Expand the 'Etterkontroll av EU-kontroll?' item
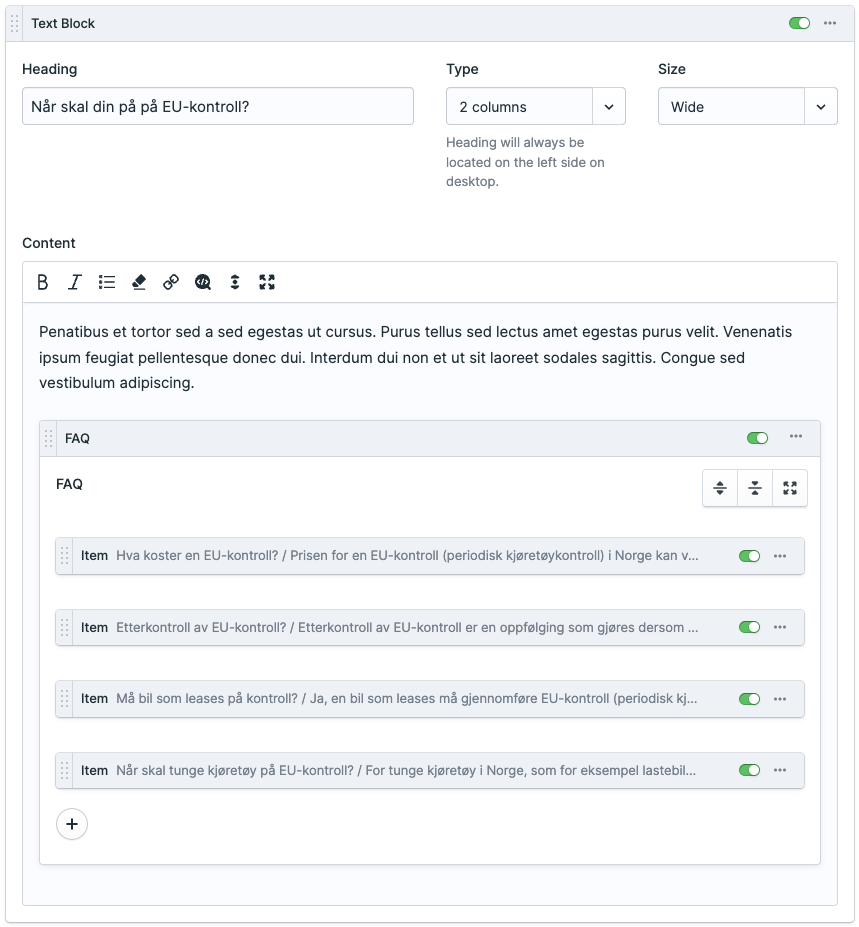The width and height of the screenshot is (859, 927). tap(400, 628)
